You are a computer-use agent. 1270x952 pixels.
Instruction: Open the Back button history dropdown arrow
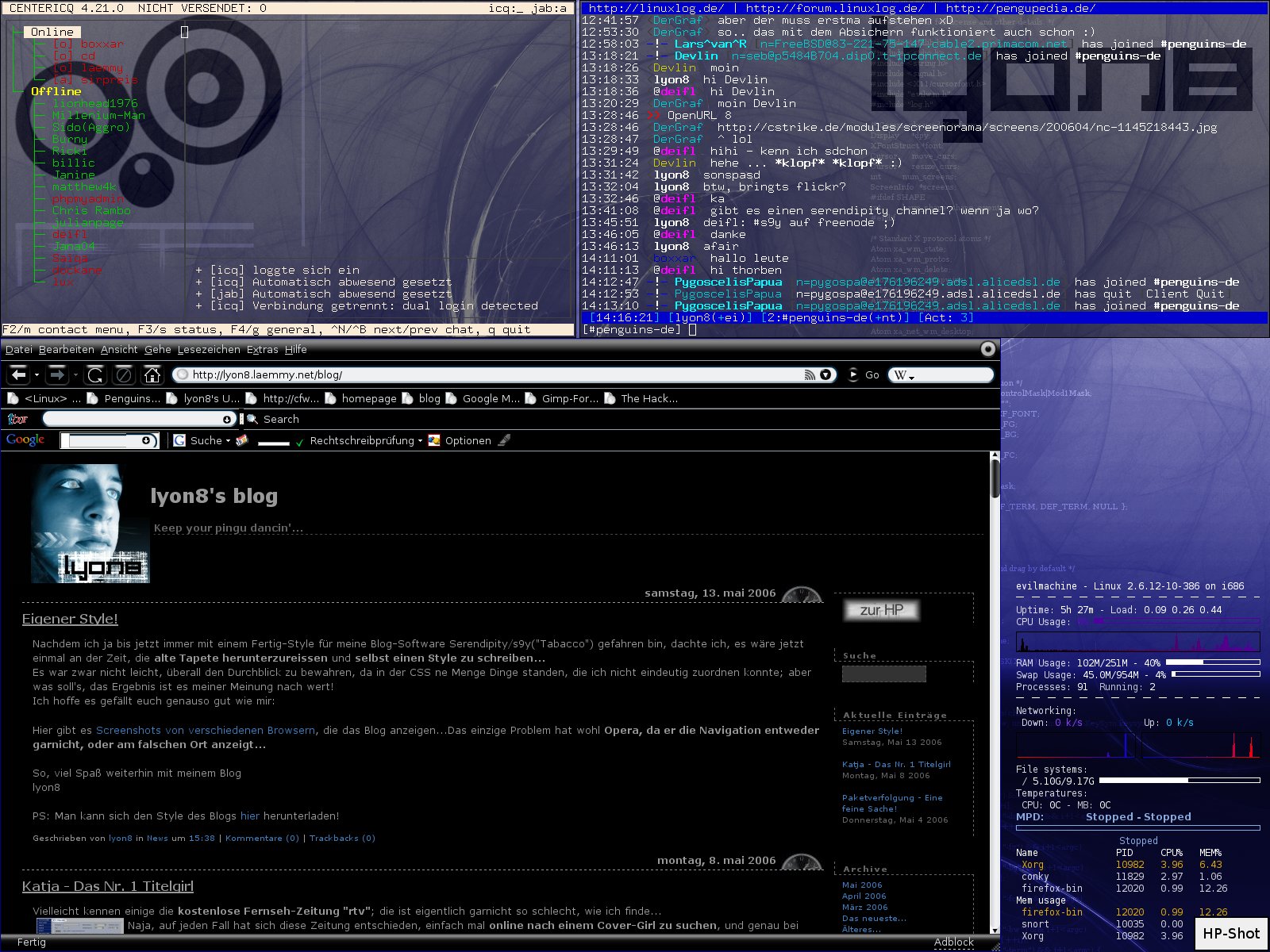click(x=37, y=375)
